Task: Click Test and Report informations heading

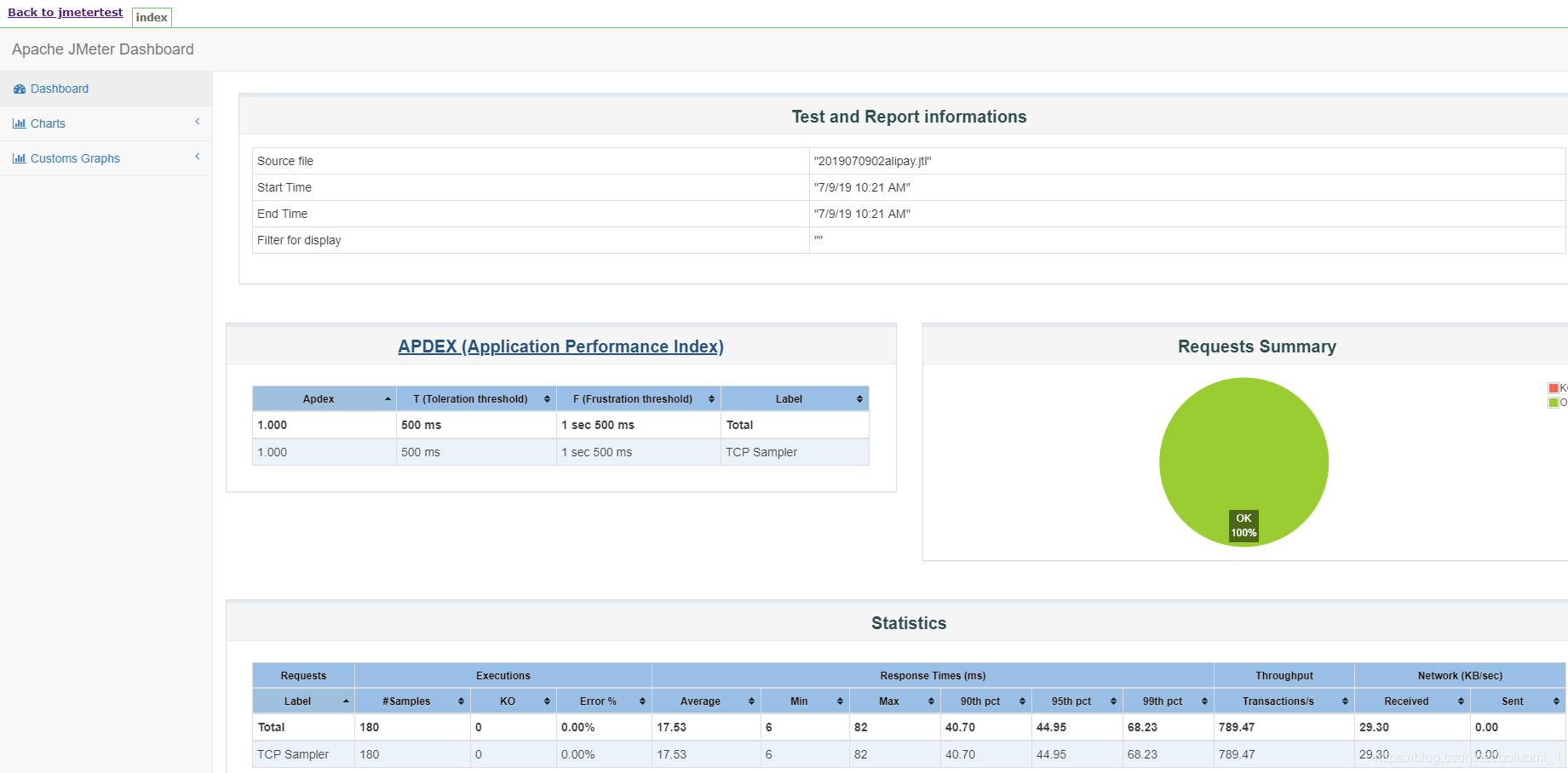Action: tap(909, 117)
